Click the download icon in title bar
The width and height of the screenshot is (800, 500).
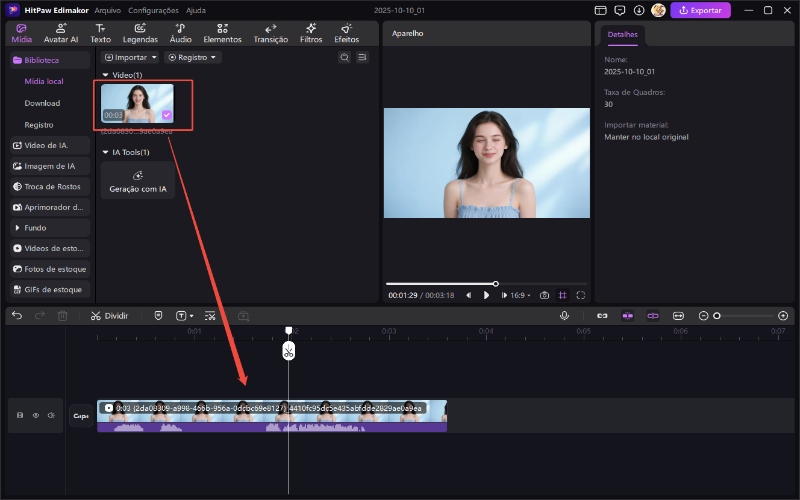pos(638,10)
